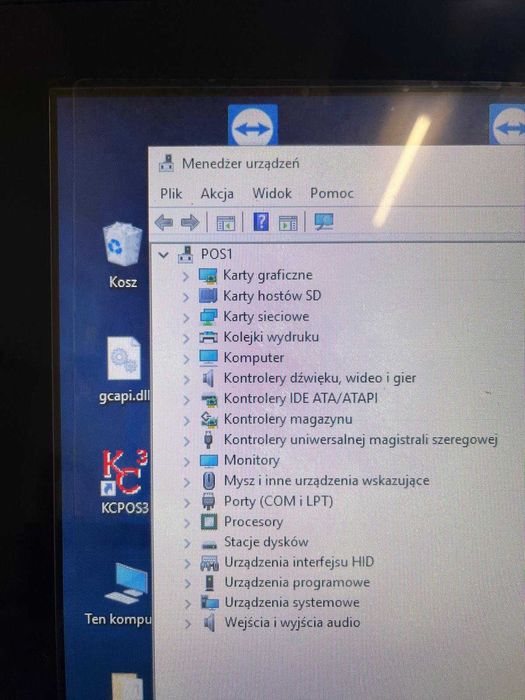Toggle the action pane toolbar icon
Viewport: 525px width, 700px height.
(288, 222)
